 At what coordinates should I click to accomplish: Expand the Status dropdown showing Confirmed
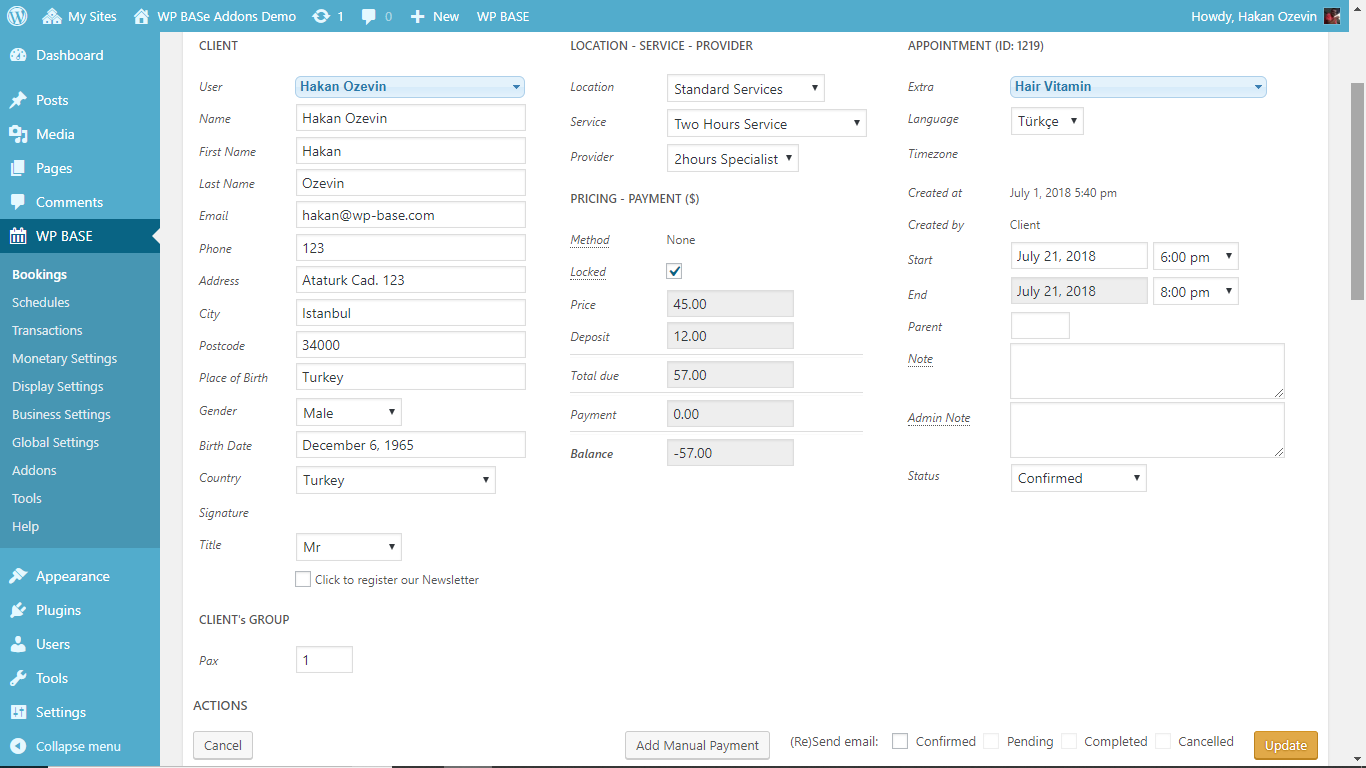coord(1078,478)
